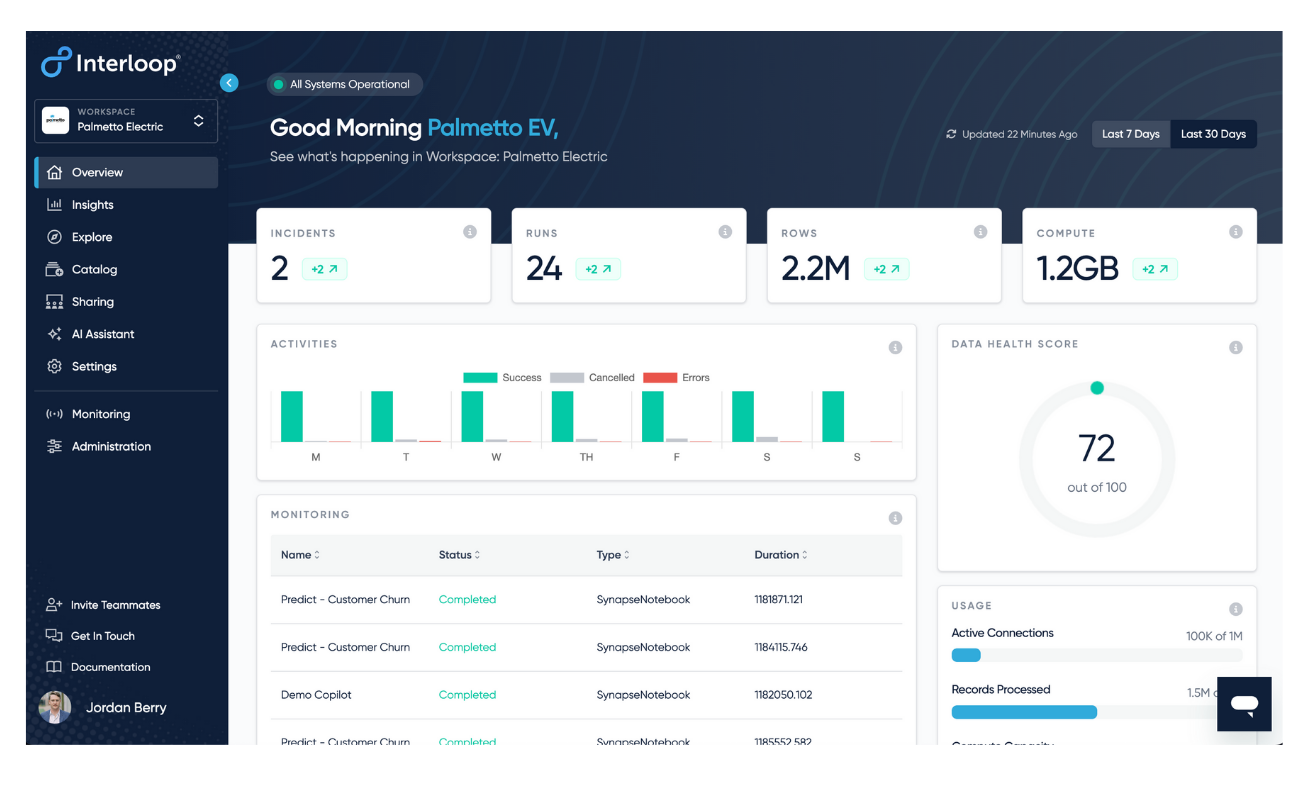1314x789 pixels.
Task: Click Invite Teammates link
Action: (x=115, y=605)
